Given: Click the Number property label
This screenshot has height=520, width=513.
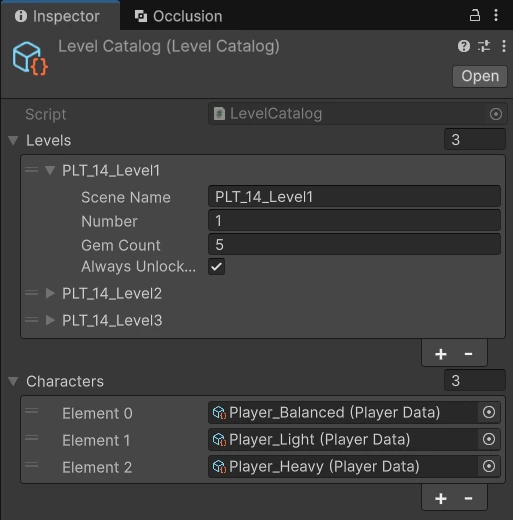Looking at the screenshot, I should tap(109, 221).
